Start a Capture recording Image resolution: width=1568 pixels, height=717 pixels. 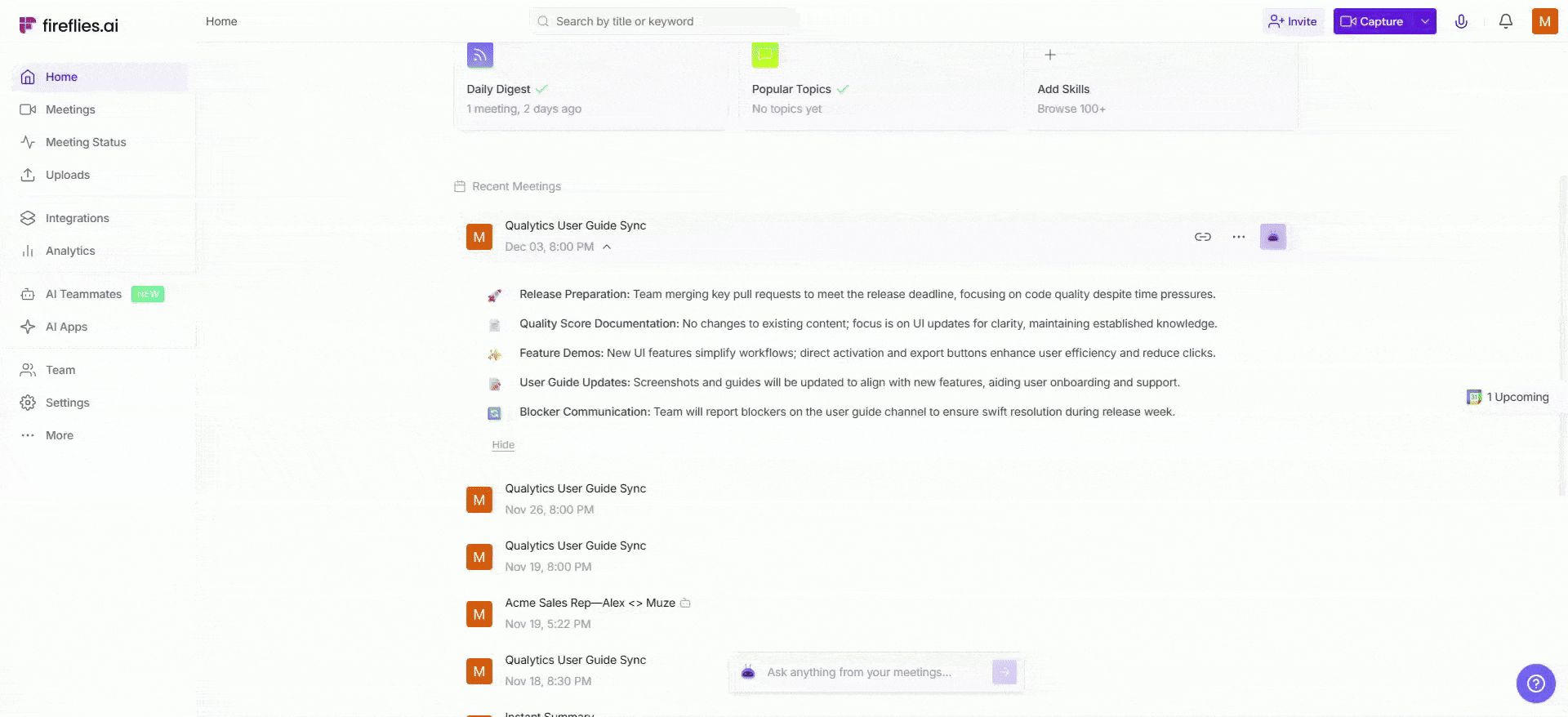tap(1373, 21)
